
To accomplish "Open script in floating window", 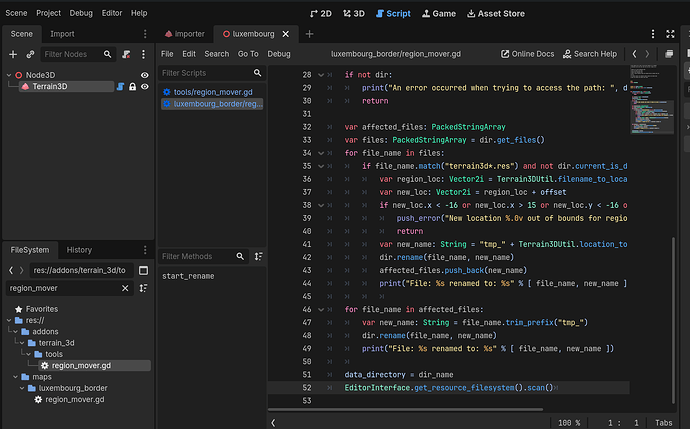I will click(669, 54).
